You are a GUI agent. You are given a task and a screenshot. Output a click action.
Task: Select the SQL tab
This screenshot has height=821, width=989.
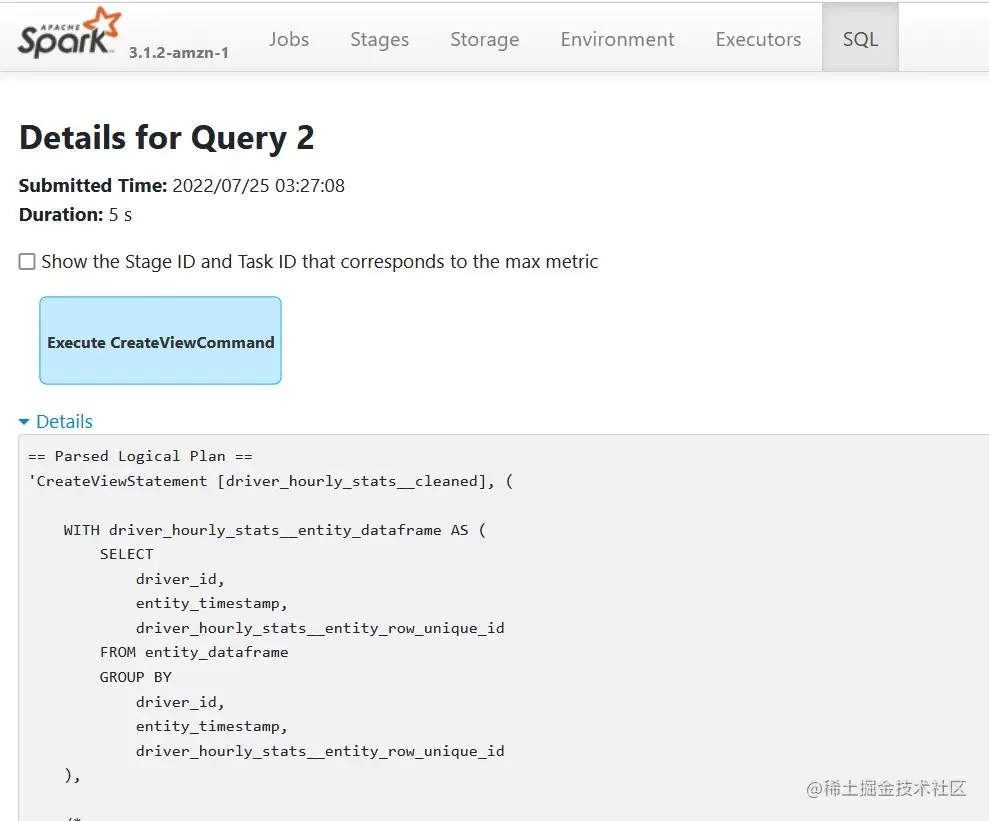click(860, 39)
